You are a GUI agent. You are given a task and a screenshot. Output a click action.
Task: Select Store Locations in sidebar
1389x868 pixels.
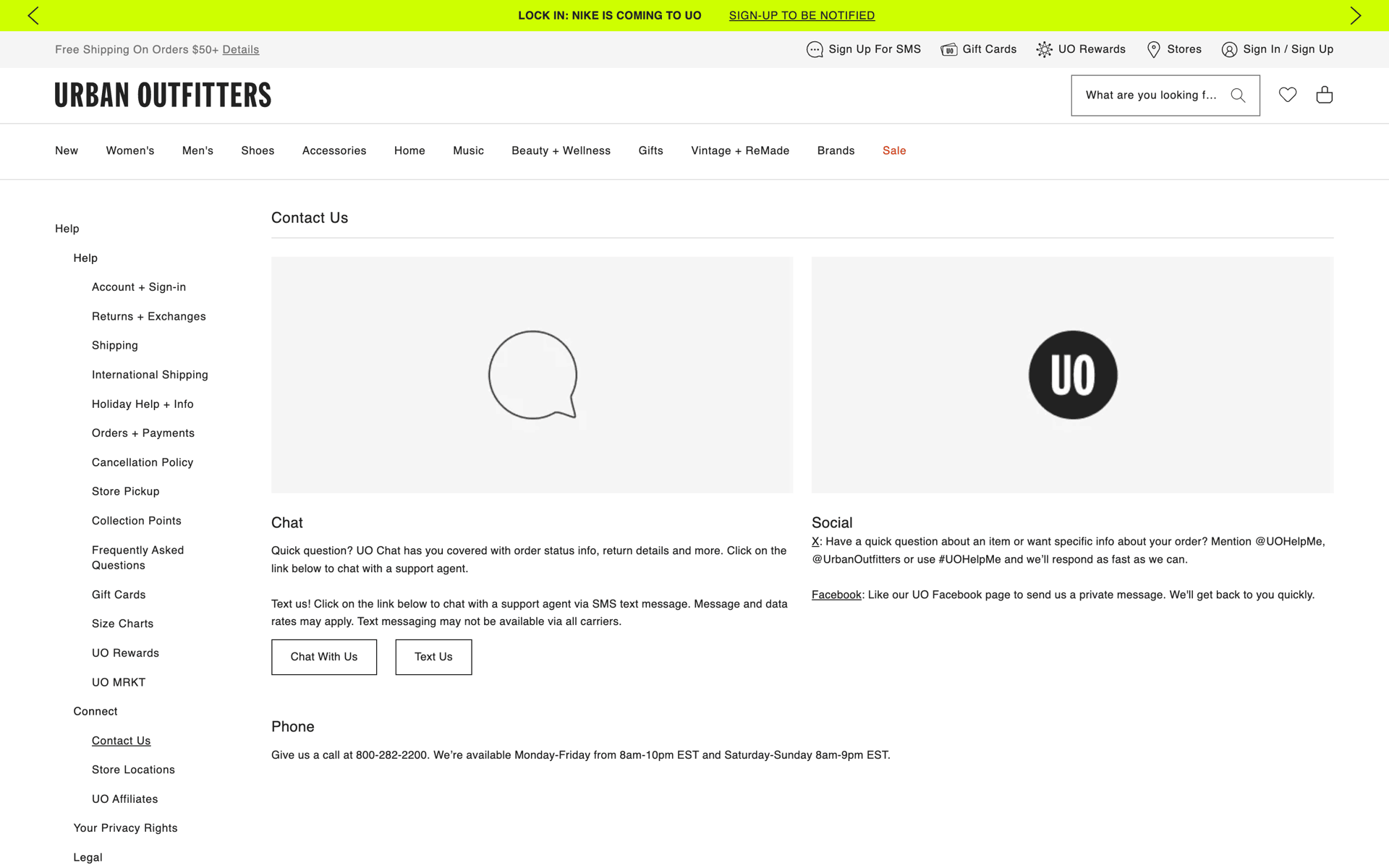(133, 770)
